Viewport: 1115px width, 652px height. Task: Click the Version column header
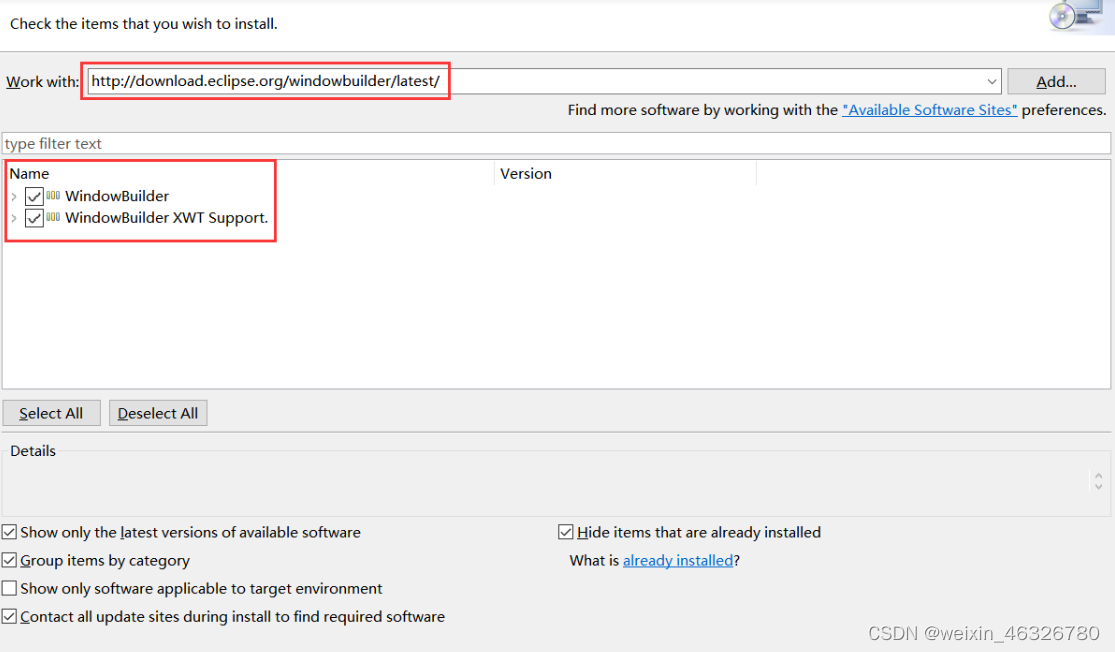[x=525, y=173]
